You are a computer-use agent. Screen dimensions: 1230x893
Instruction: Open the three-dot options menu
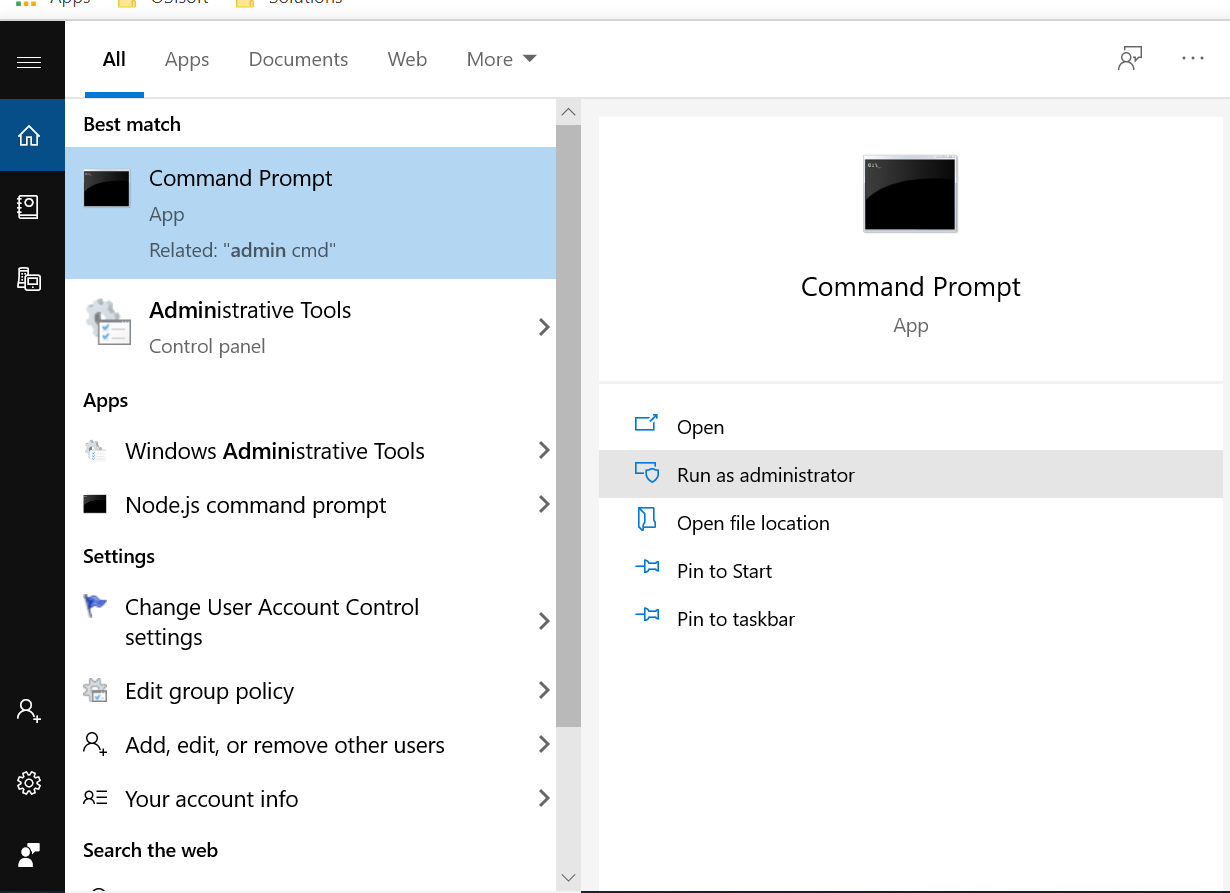coord(1192,59)
